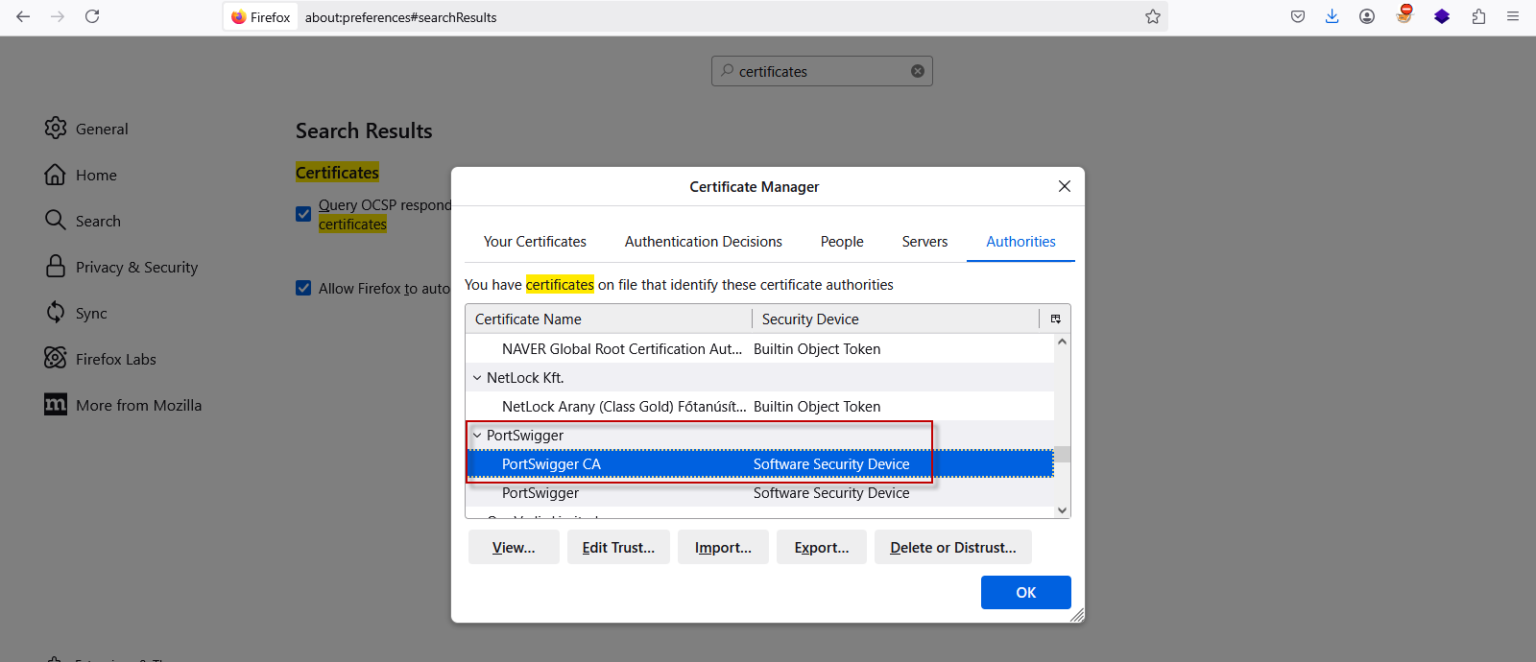The height and width of the screenshot is (662, 1536).
Task: Collapse the PortSwigger certificate group
Action: pos(477,435)
